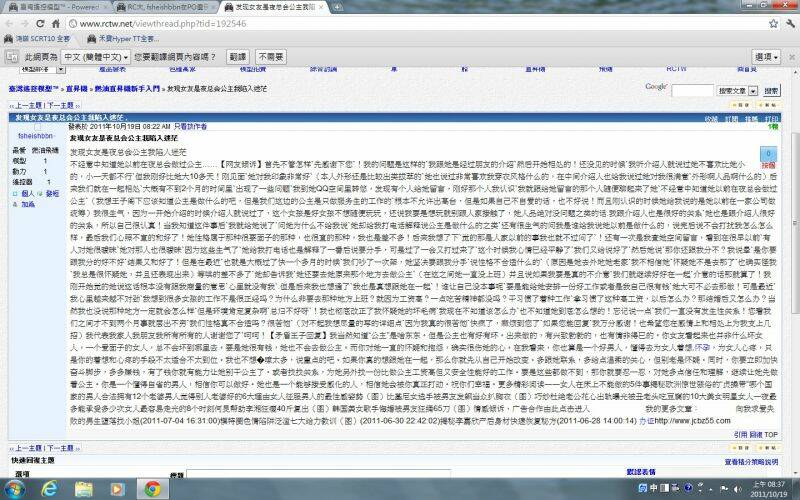Click the '搜索' search button
Image resolution: width=800 pixels, height=500 pixels.
pos(771,91)
